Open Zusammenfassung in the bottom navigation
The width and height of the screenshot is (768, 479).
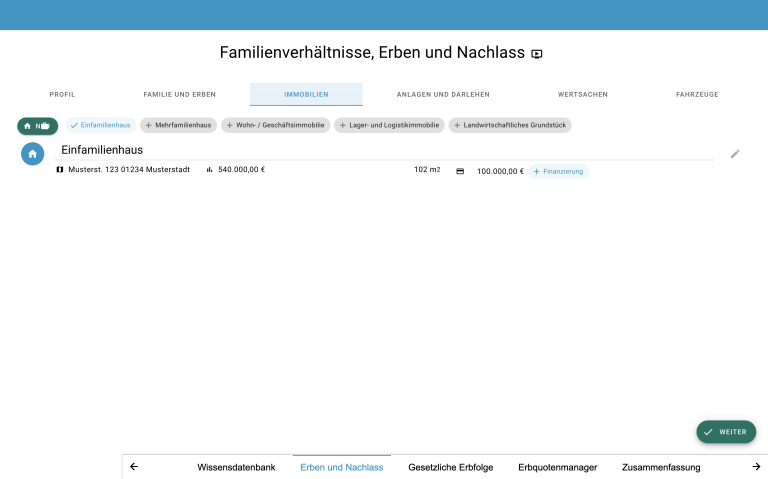pyautogui.click(x=661, y=467)
